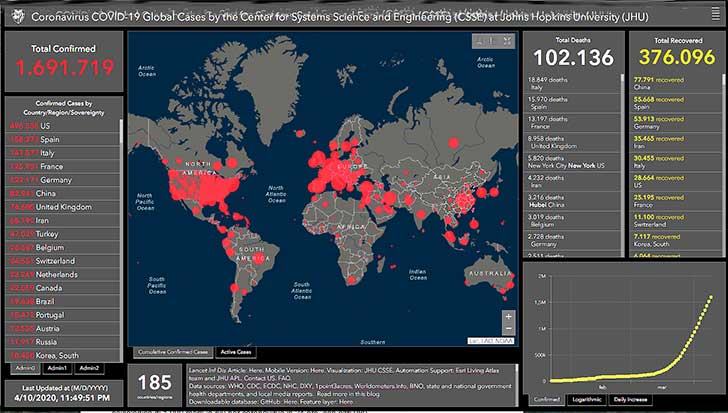
Task: Select United Kingdom in the confirmed cases list
Action: click(63, 207)
